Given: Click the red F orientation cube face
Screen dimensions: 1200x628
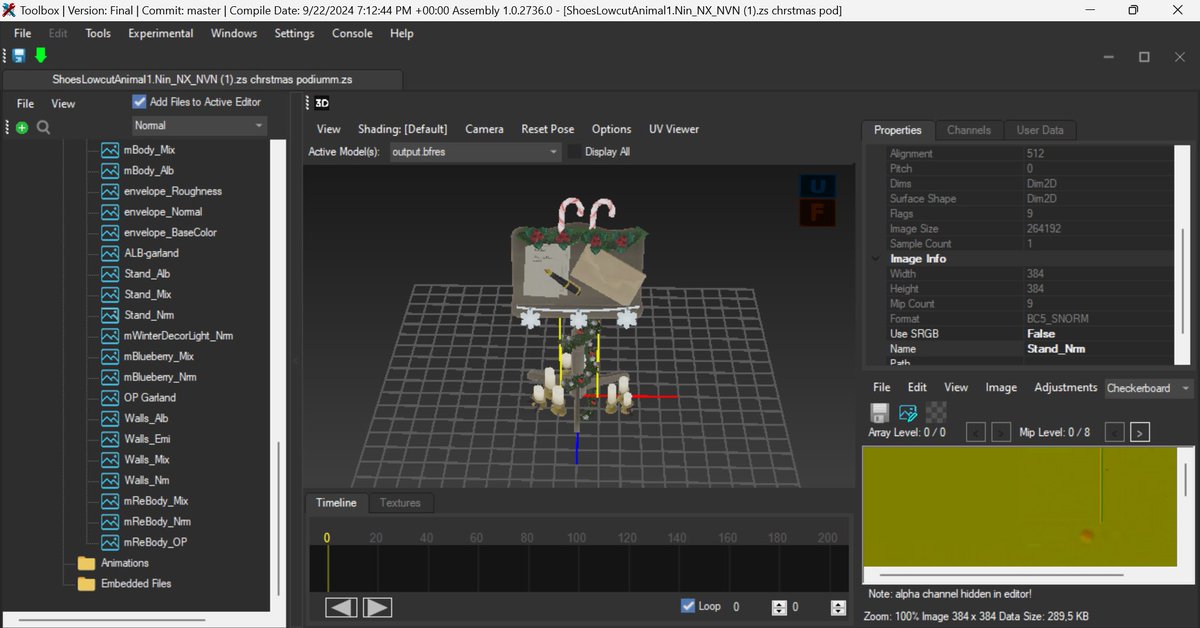Looking at the screenshot, I should (x=815, y=212).
